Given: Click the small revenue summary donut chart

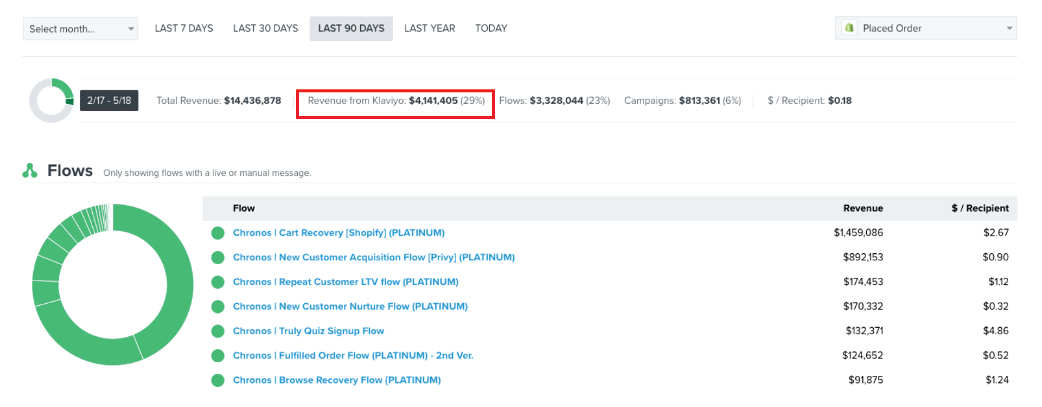Looking at the screenshot, I should click(x=52, y=100).
